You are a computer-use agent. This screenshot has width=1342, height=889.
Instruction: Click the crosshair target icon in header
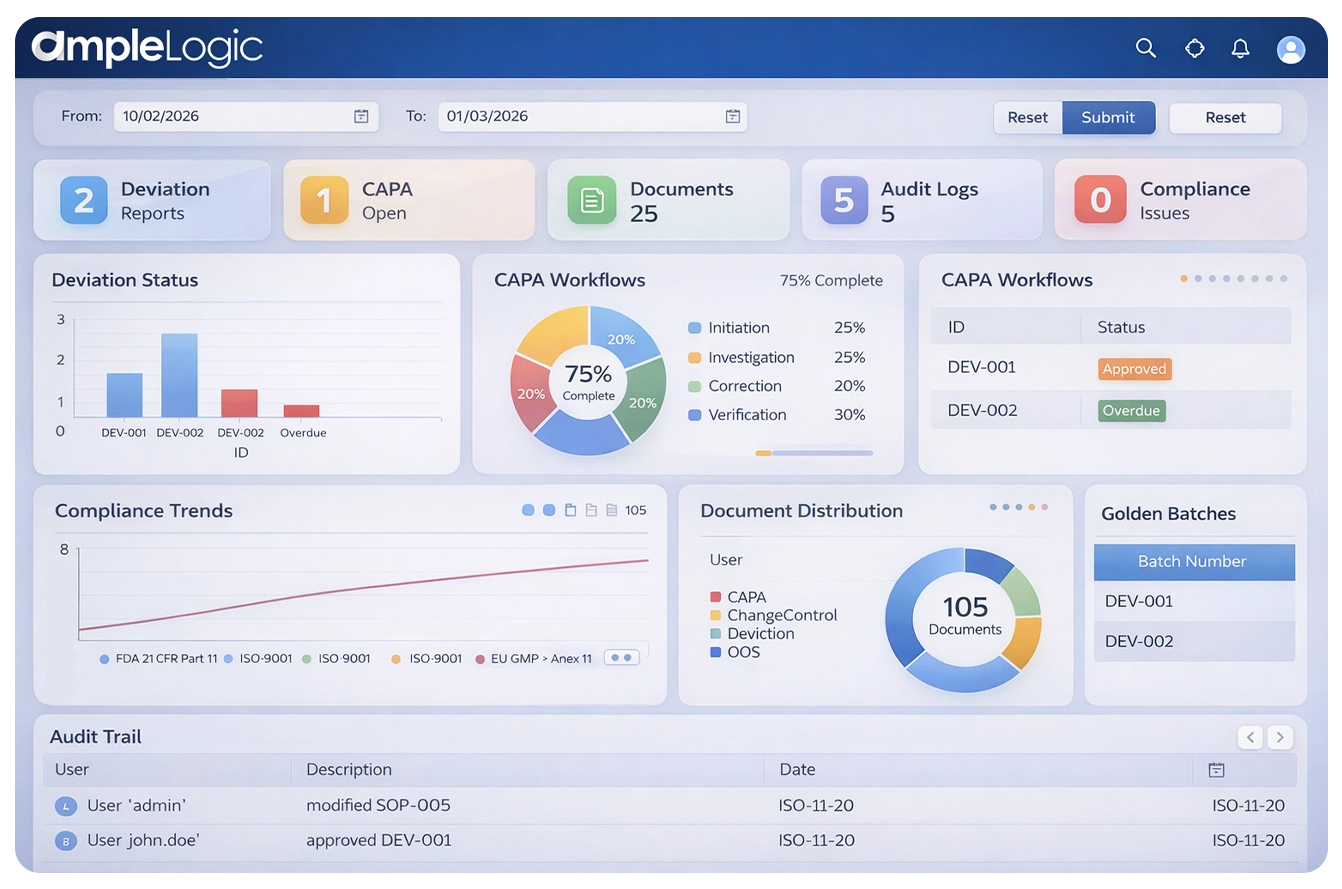[1194, 48]
